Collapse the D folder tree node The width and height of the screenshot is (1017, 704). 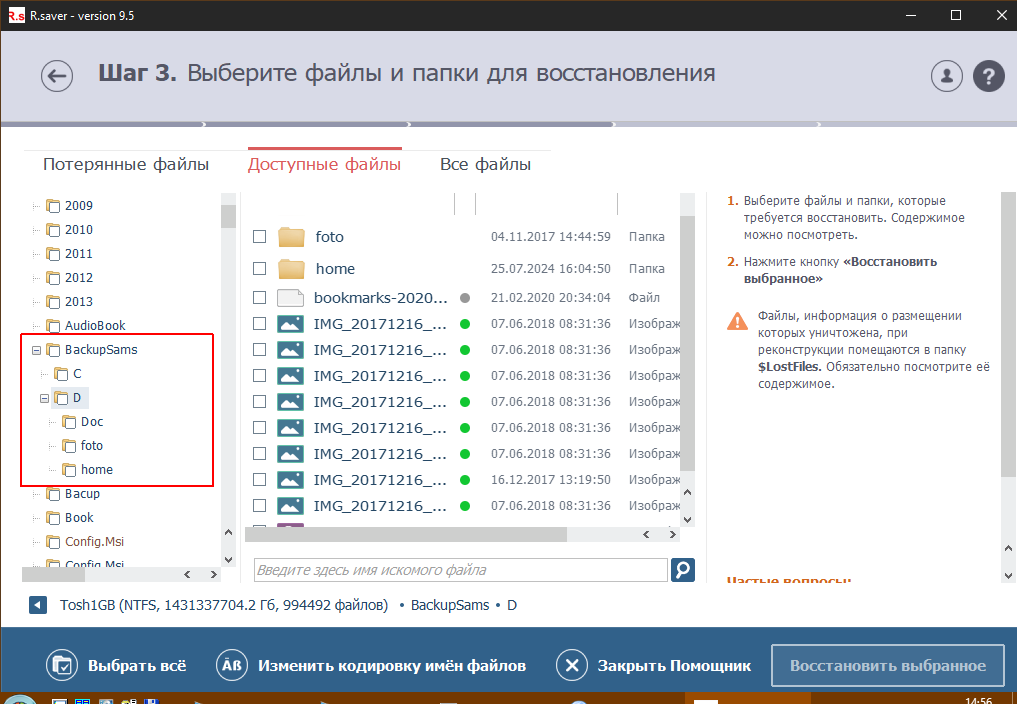click(x=44, y=398)
